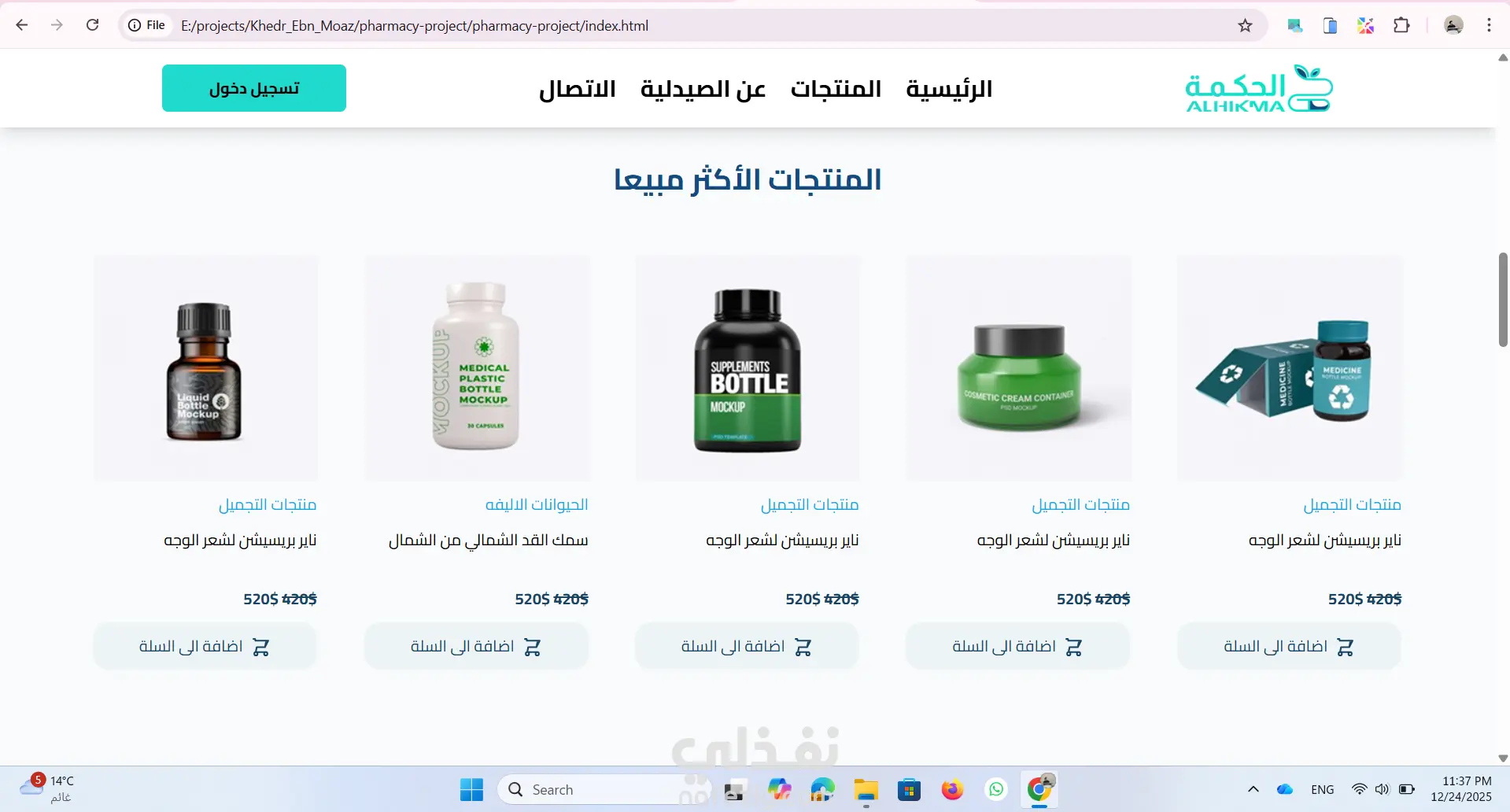Add the Supplements Bottle product to cart
The height and width of the screenshot is (812, 1510).
tap(747, 646)
